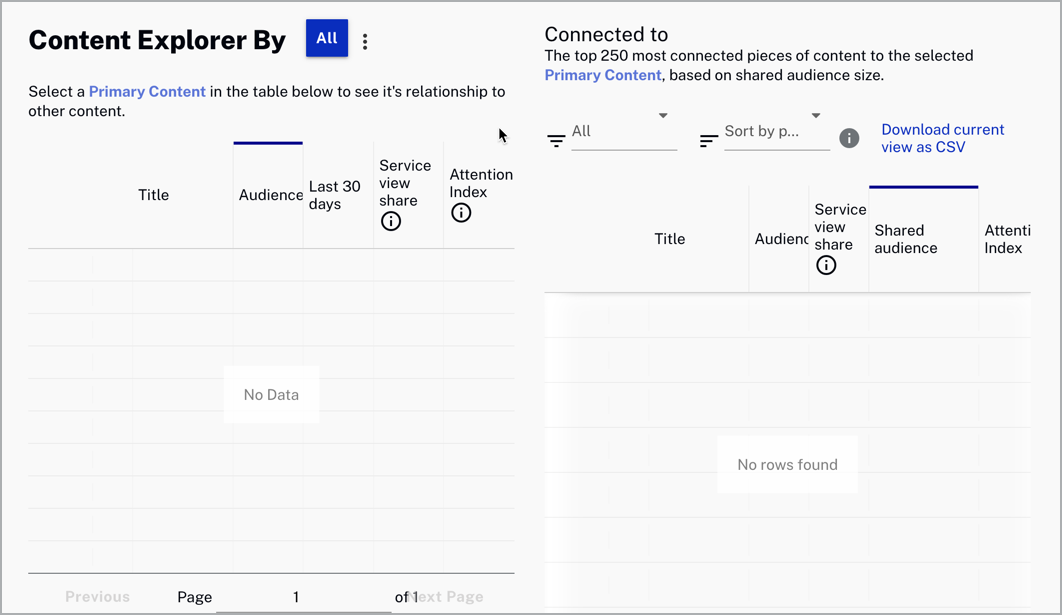Click the Attention Index info icon
Image resolution: width=1062 pixels, height=615 pixels.
click(461, 212)
